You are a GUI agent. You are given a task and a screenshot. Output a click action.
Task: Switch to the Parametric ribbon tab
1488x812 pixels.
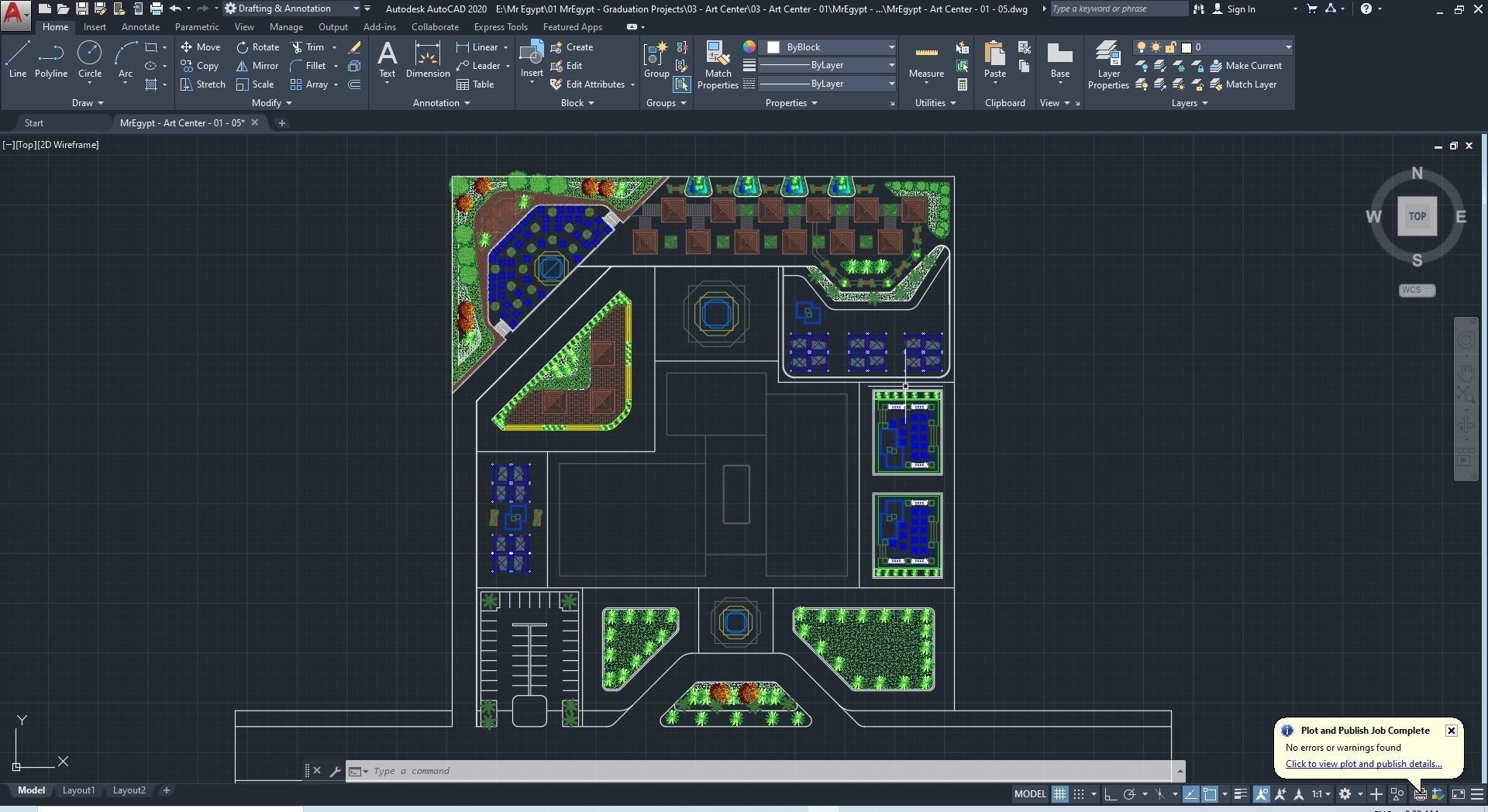pyautogui.click(x=197, y=27)
